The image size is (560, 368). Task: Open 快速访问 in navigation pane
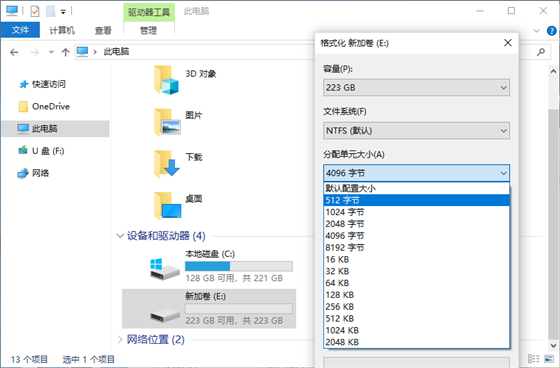click(42, 84)
